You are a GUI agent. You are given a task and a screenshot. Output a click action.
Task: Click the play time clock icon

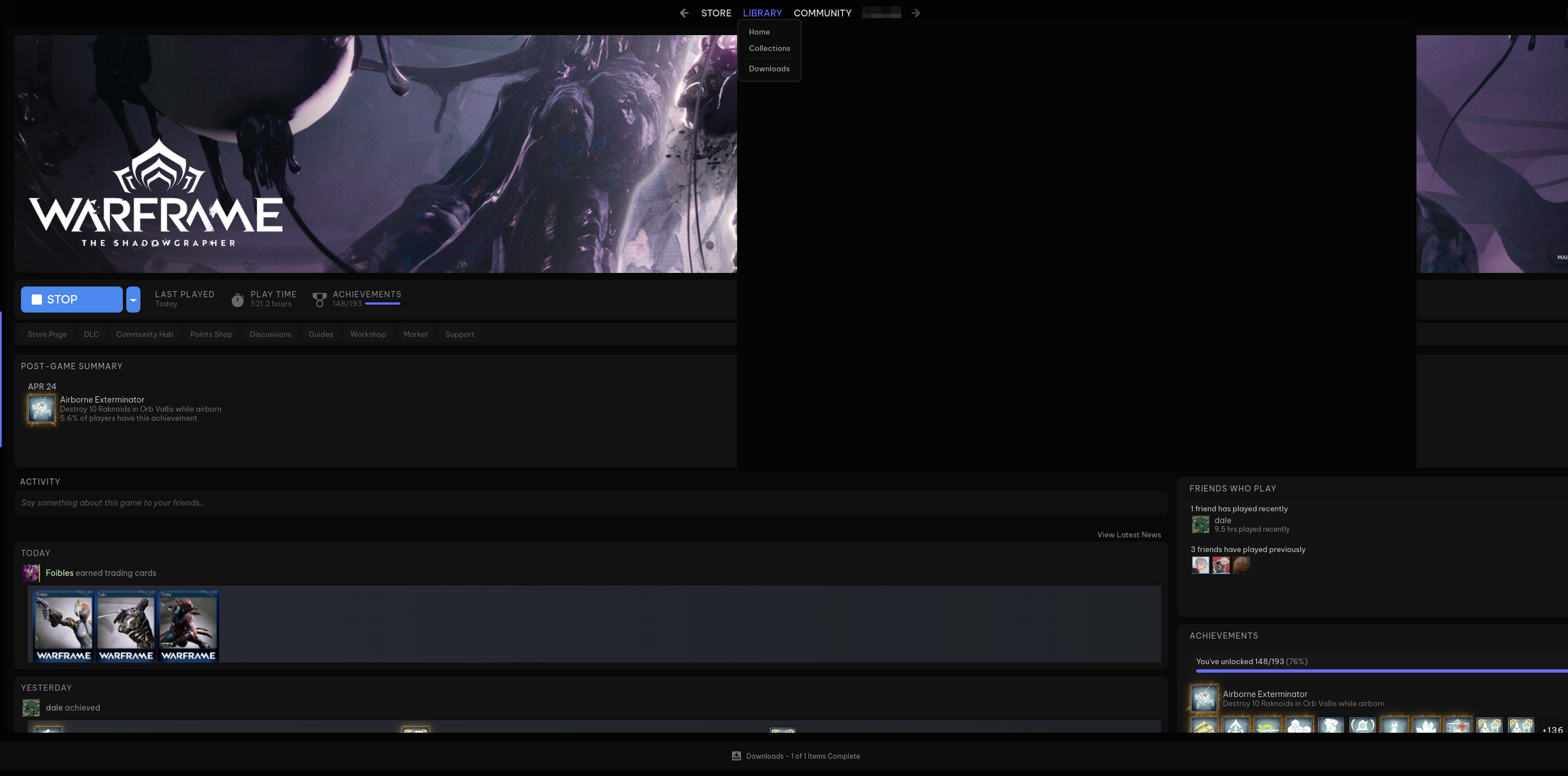(x=237, y=300)
